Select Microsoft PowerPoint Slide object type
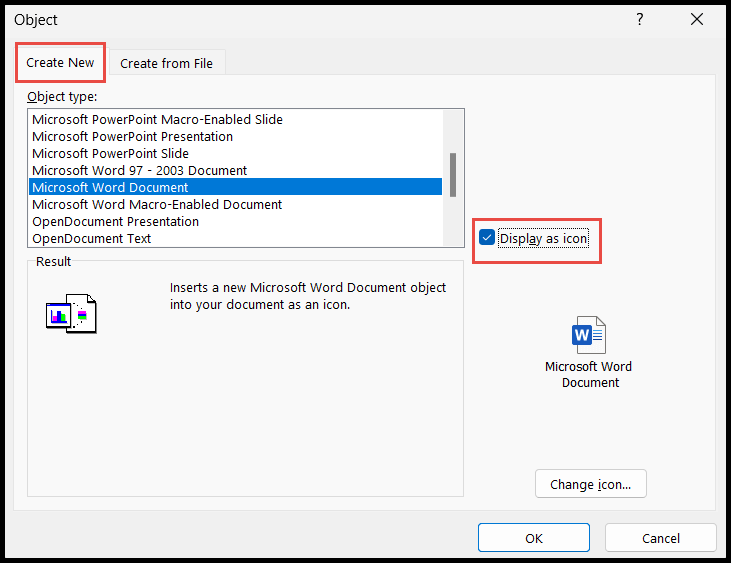731x563 pixels. (235, 153)
